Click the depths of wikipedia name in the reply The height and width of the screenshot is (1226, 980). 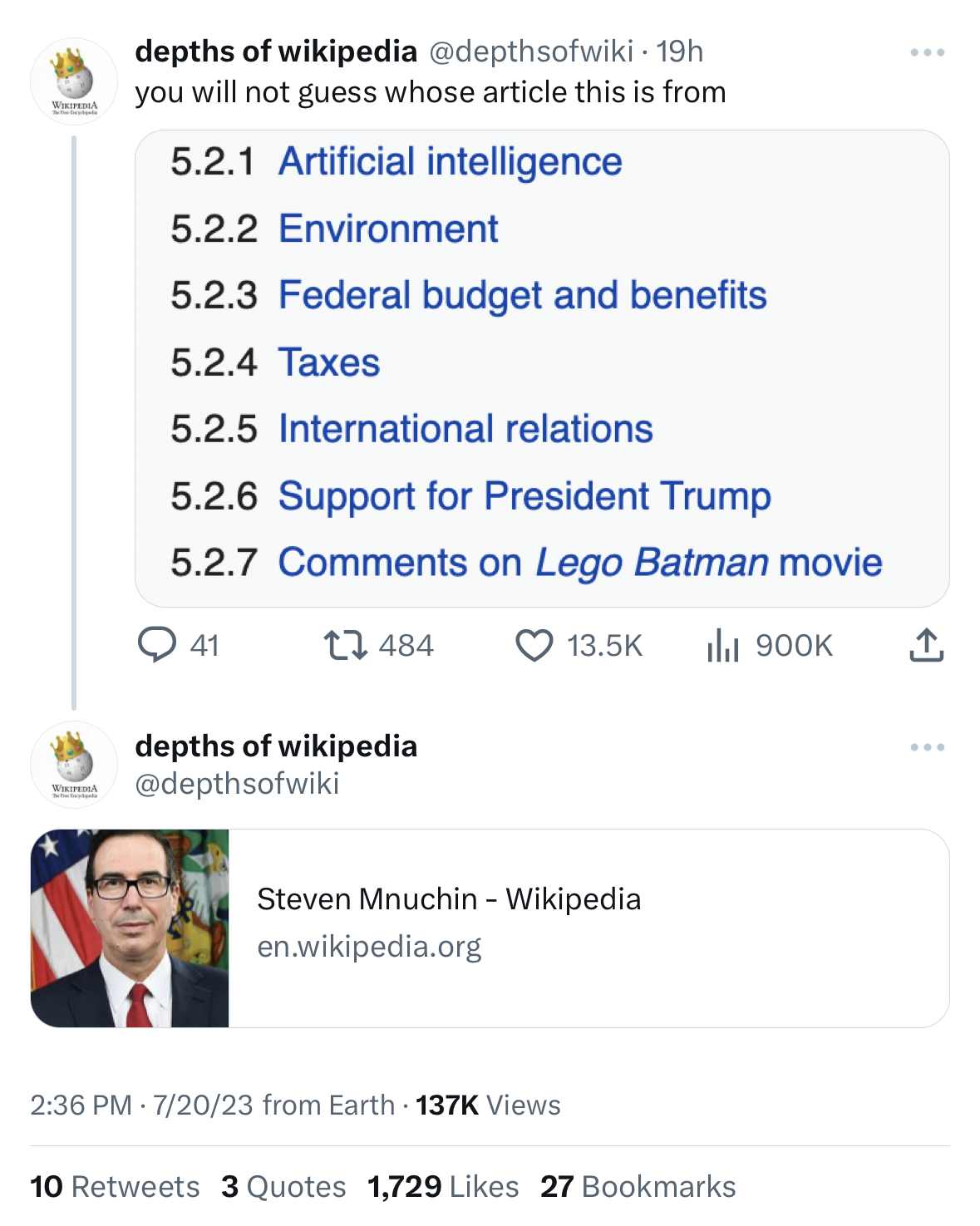click(x=276, y=746)
